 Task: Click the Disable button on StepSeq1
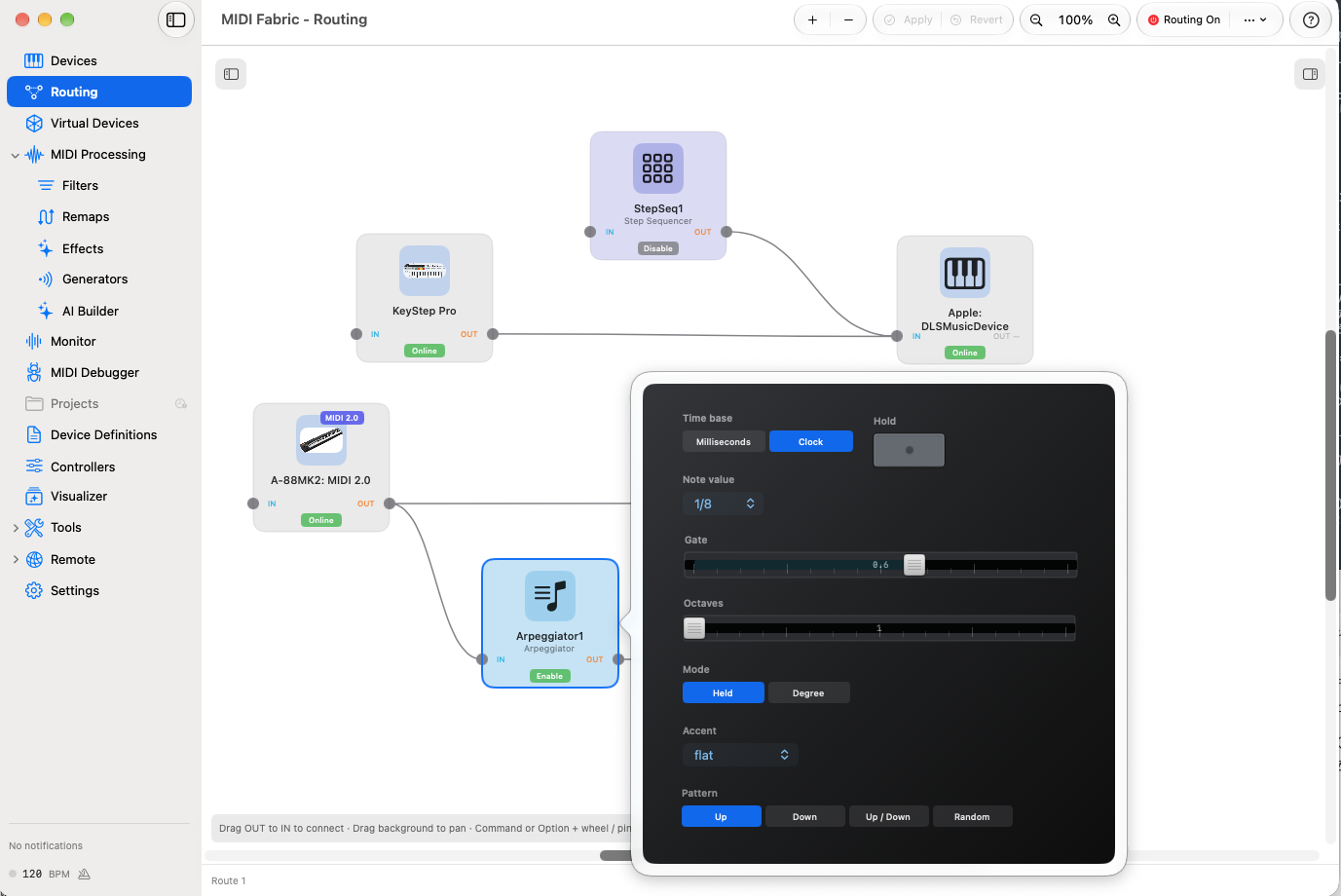pos(658,248)
